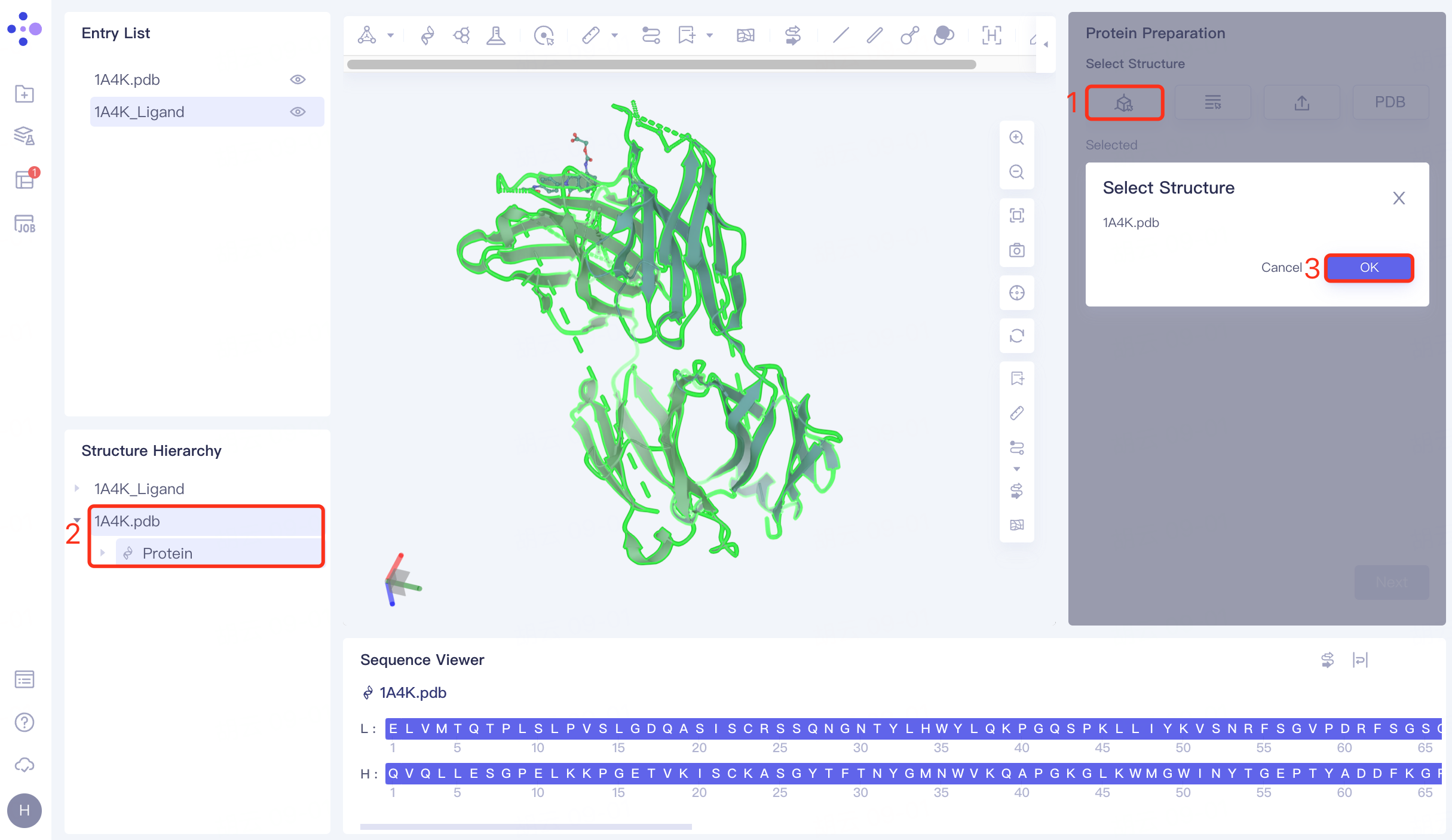This screenshot has height=840, width=1452.
Task: Click OK in the Select Structure dialog
Action: pyautogui.click(x=1369, y=267)
